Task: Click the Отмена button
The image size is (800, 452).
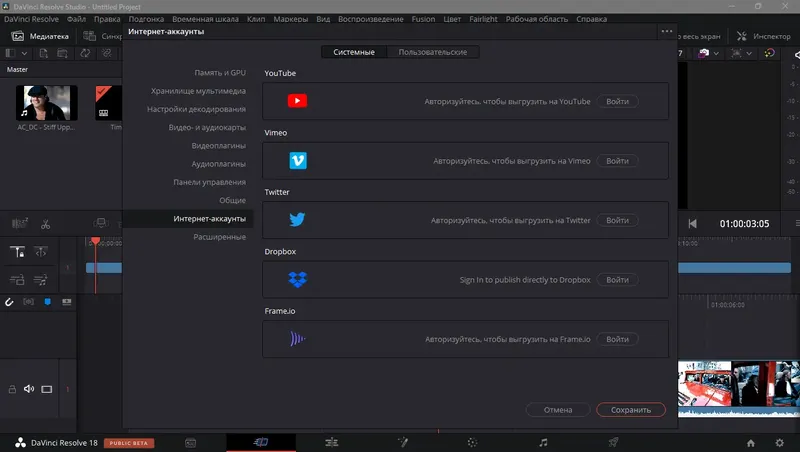Action: tap(558, 410)
